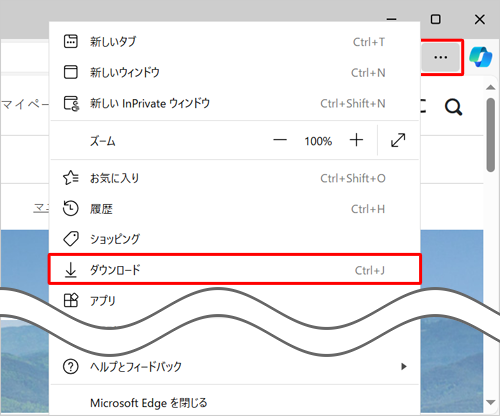This screenshot has width=500, height=416.
Task: Click the Ctrl+H shortcut text
Action: 368,209
